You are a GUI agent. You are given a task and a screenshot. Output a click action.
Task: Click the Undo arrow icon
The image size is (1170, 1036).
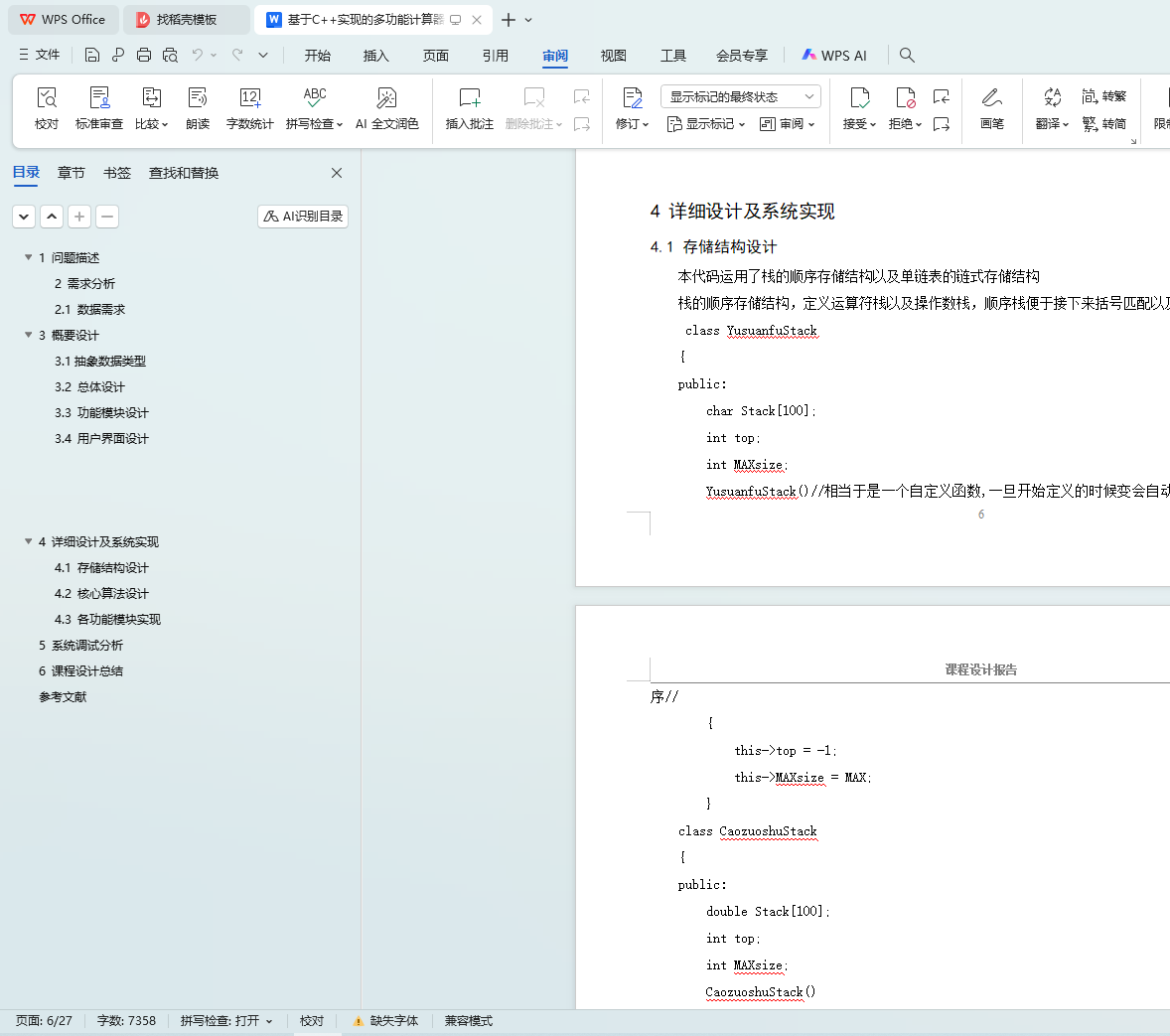tap(197, 55)
